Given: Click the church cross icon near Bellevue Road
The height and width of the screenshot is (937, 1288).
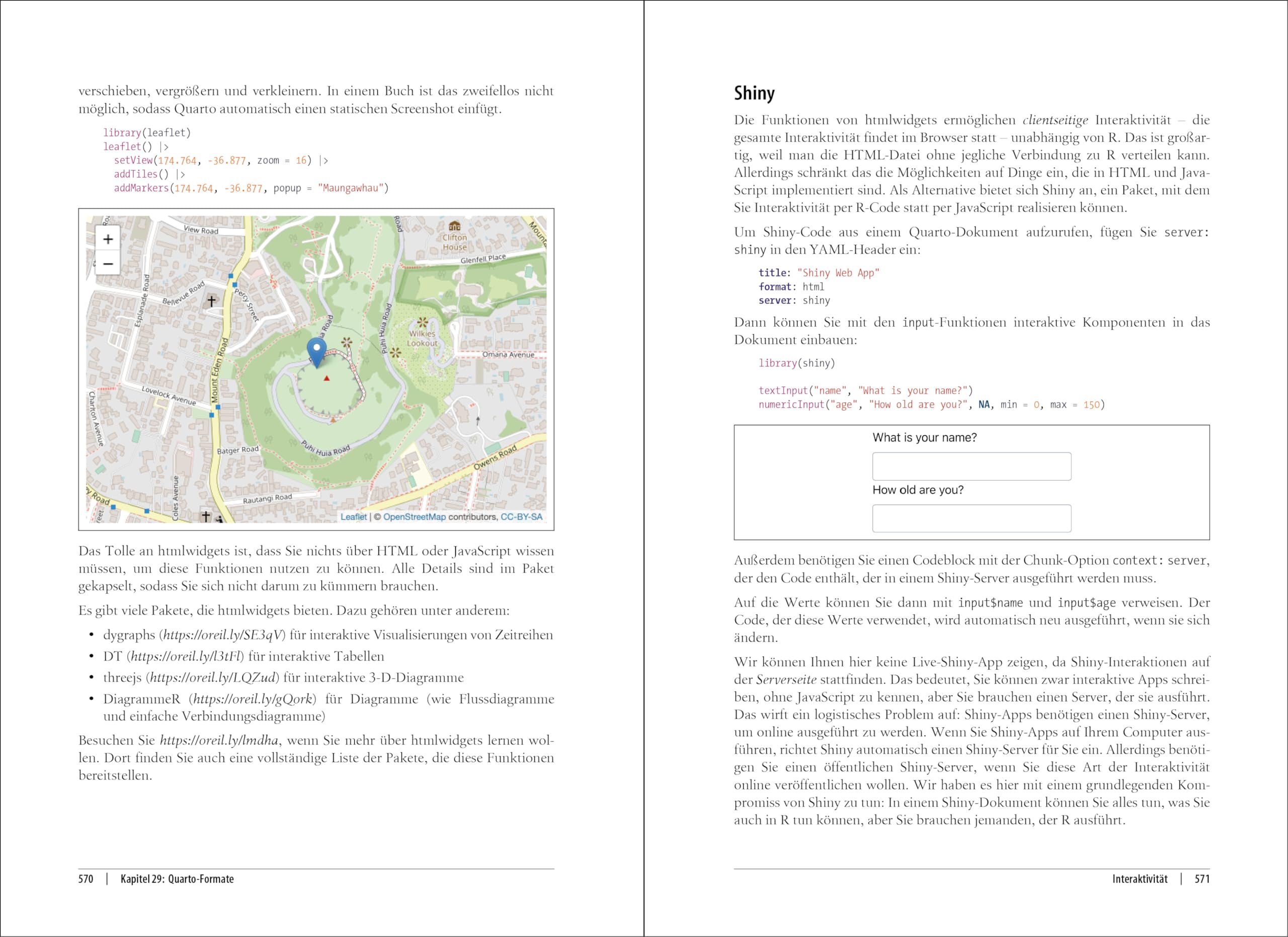Looking at the screenshot, I should point(211,300).
